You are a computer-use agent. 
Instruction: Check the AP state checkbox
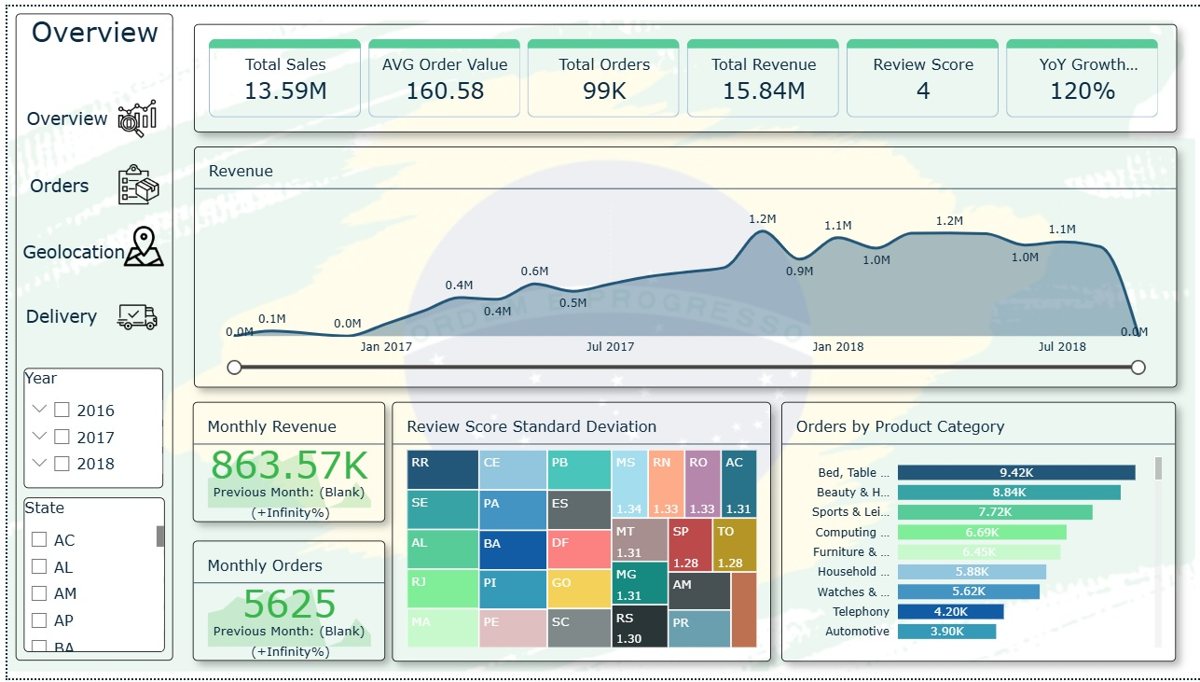(39, 620)
